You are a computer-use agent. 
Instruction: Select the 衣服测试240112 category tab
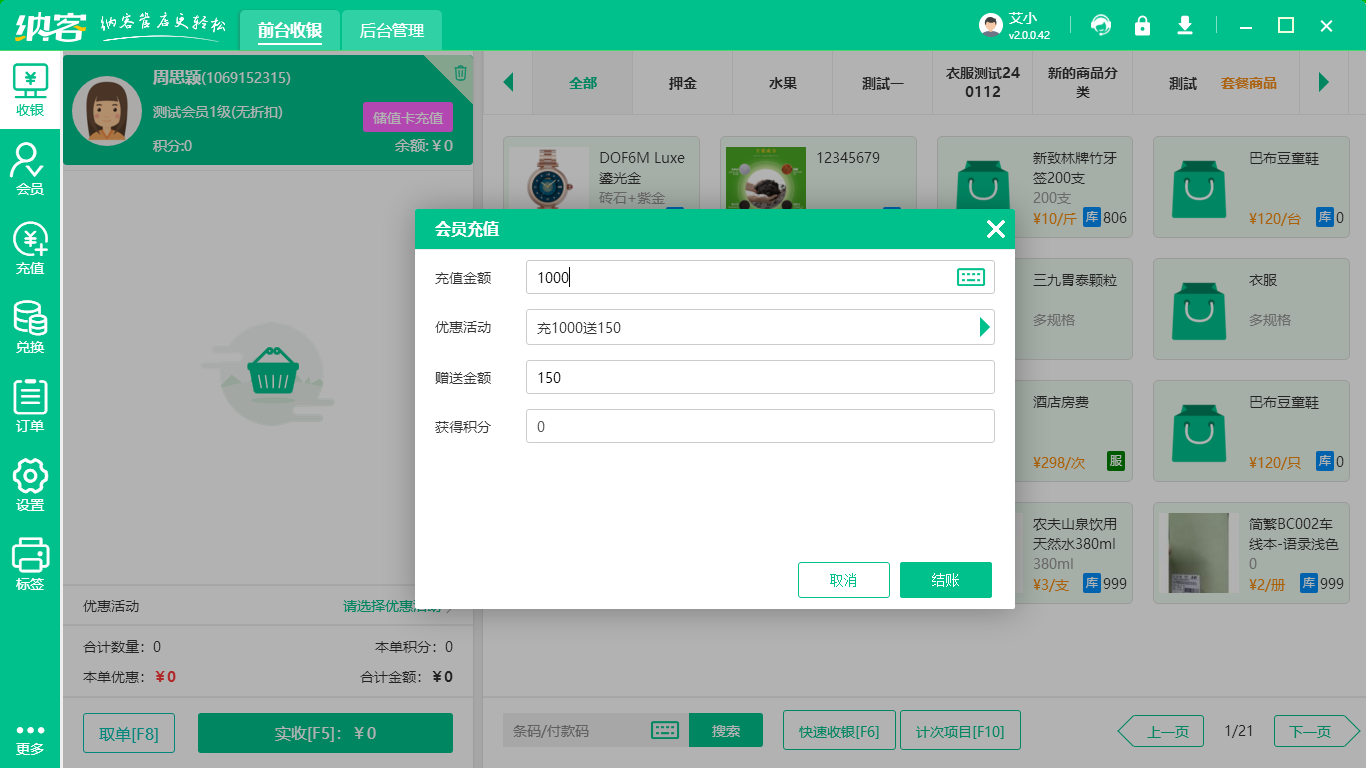pos(983,83)
